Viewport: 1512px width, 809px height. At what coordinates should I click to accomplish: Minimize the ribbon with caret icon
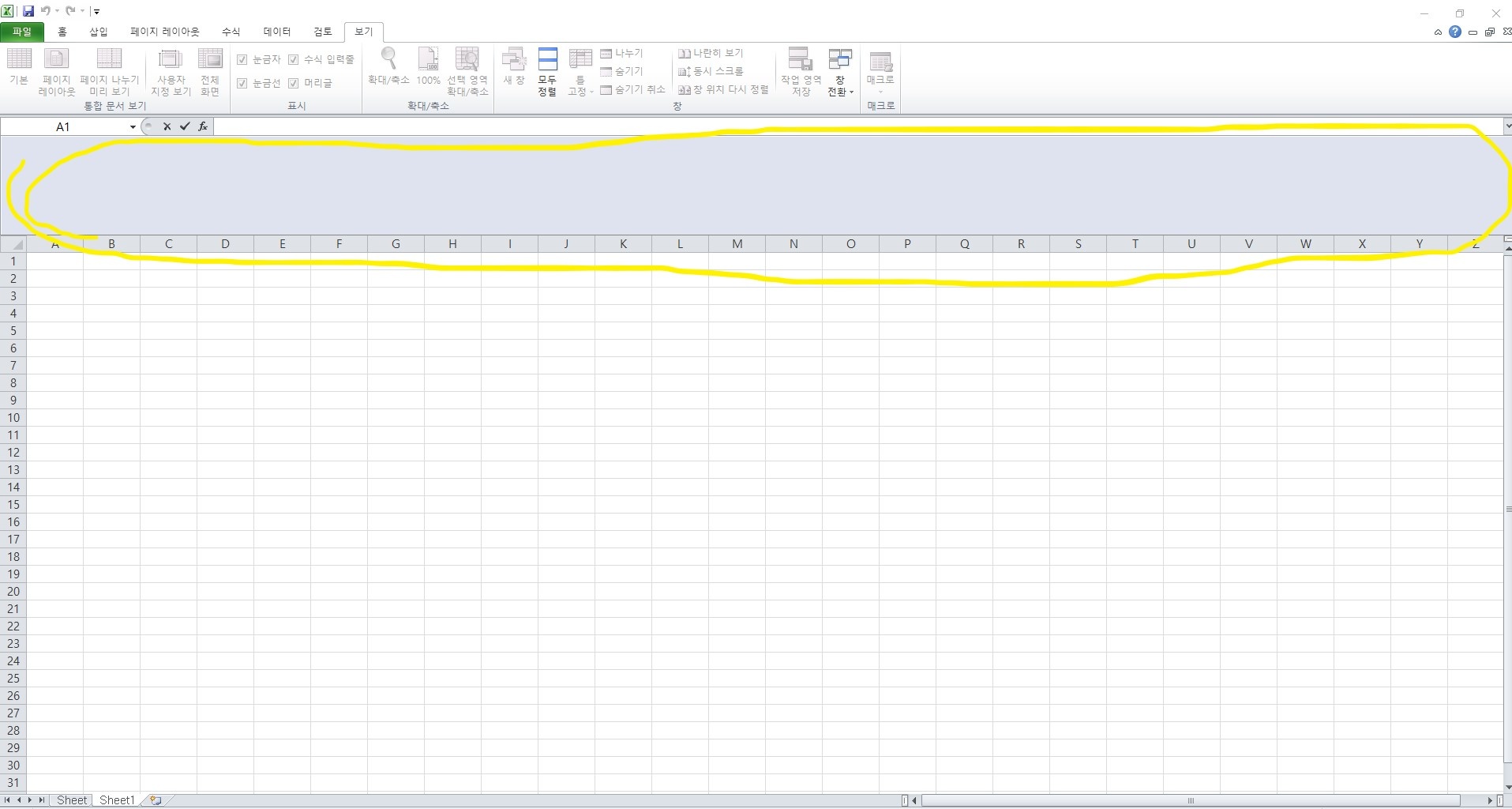pyautogui.click(x=1438, y=32)
